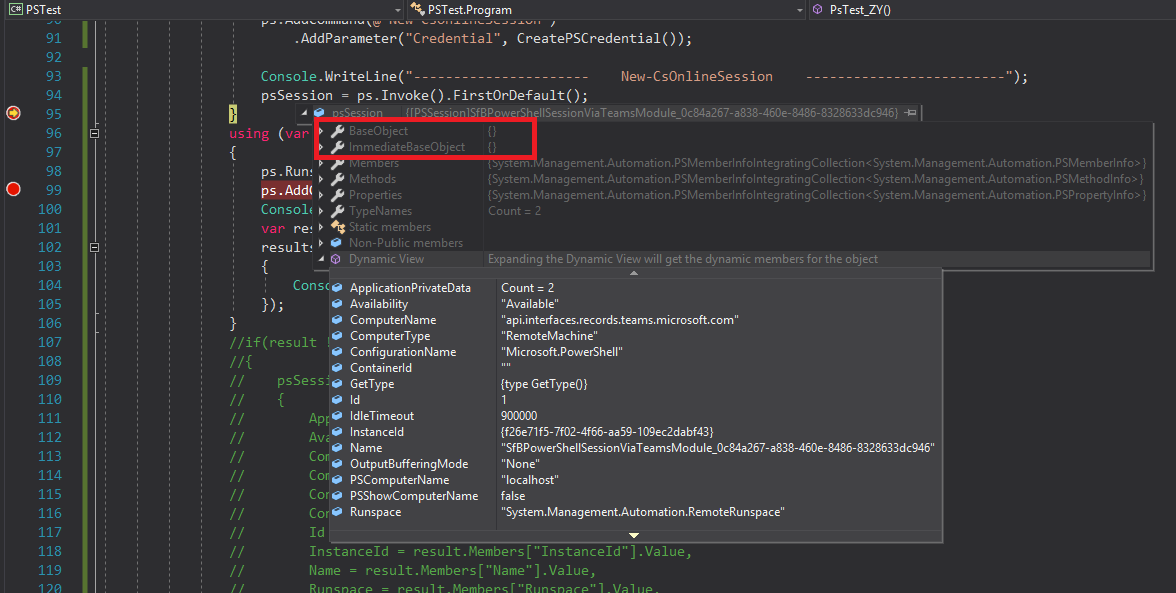Click the psSession [PSSession] value text
The width and height of the screenshot is (1176, 593).
pyautogui.click(x=652, y=112)
